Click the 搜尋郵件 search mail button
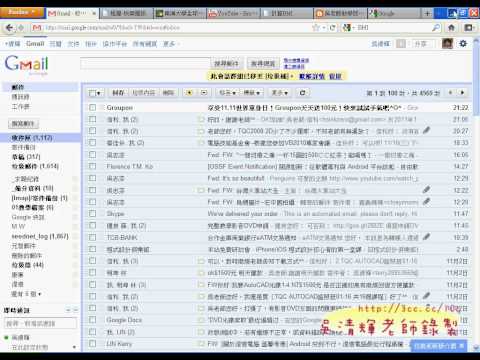The image size is (480, 360). click(226, 63)
